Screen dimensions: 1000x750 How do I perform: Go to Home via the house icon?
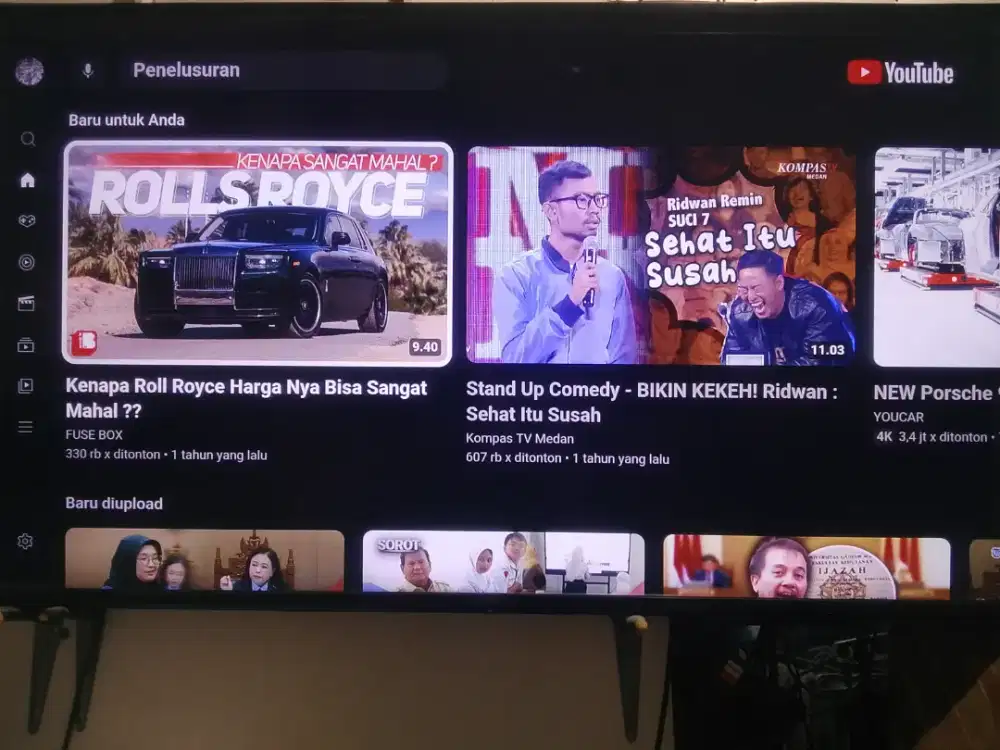(27, 180)
